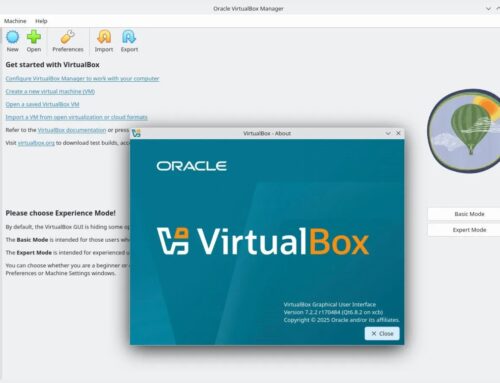The image size is (500, 383).
Task: Click the 'Get started with VirtualBox' heading
Action: pos(52,65)
